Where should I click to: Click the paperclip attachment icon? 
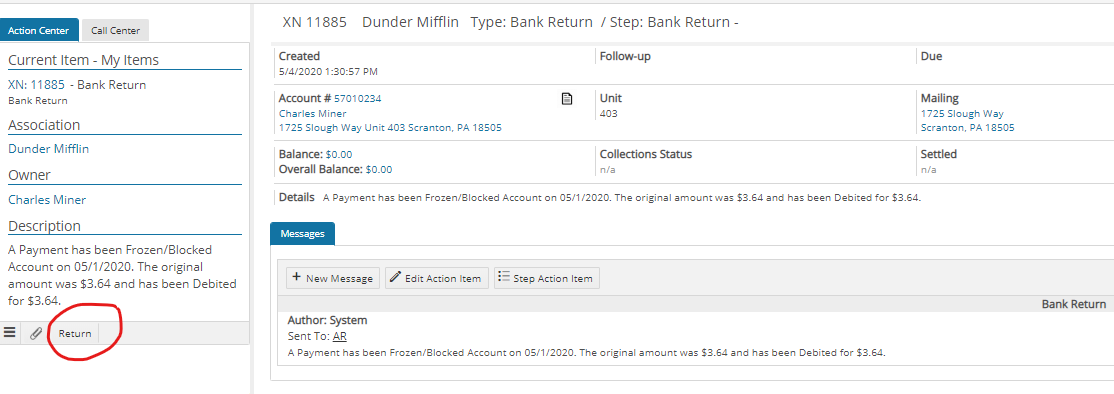click(36, 333)
